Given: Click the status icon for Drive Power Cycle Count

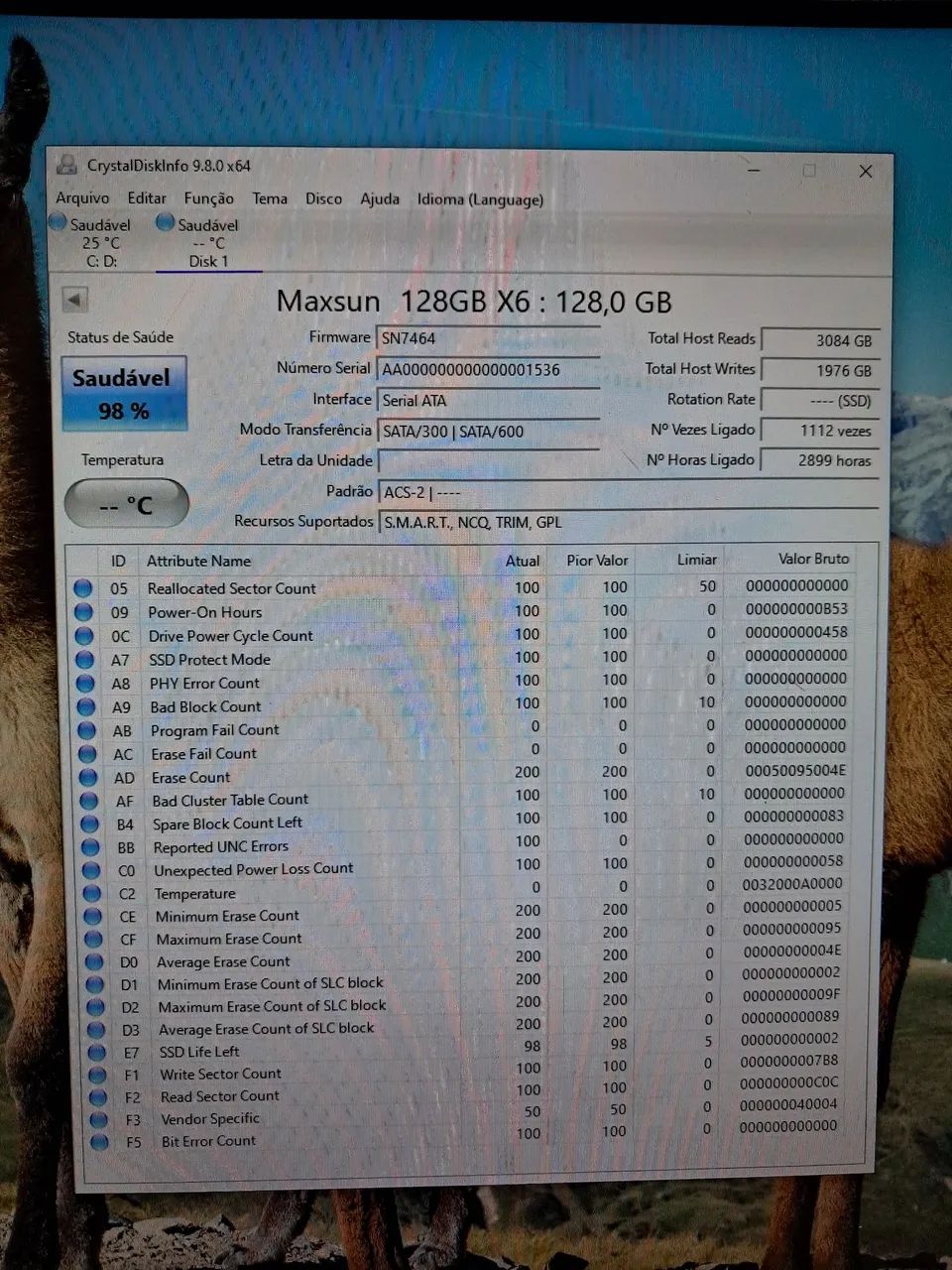Looking at the screenshot, I should coord(84,636).
